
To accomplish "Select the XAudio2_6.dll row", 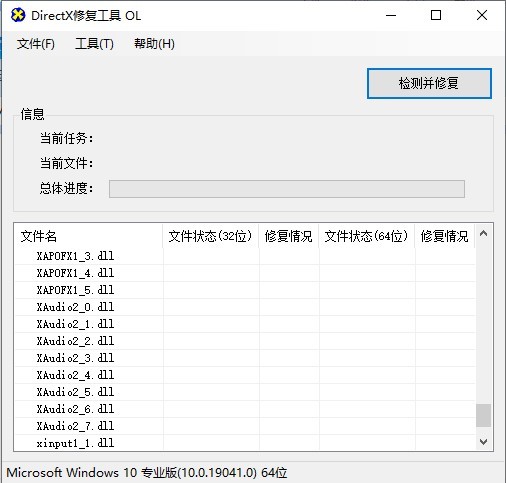I will pyautogui.click(x=245, y=409).
